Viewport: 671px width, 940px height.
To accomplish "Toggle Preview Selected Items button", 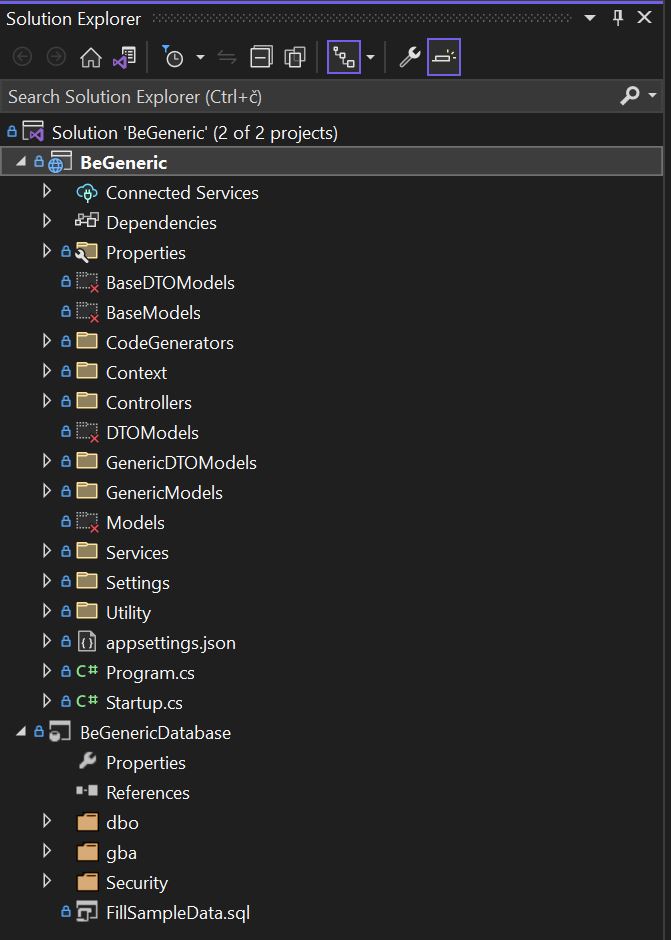I will (444, 58).
